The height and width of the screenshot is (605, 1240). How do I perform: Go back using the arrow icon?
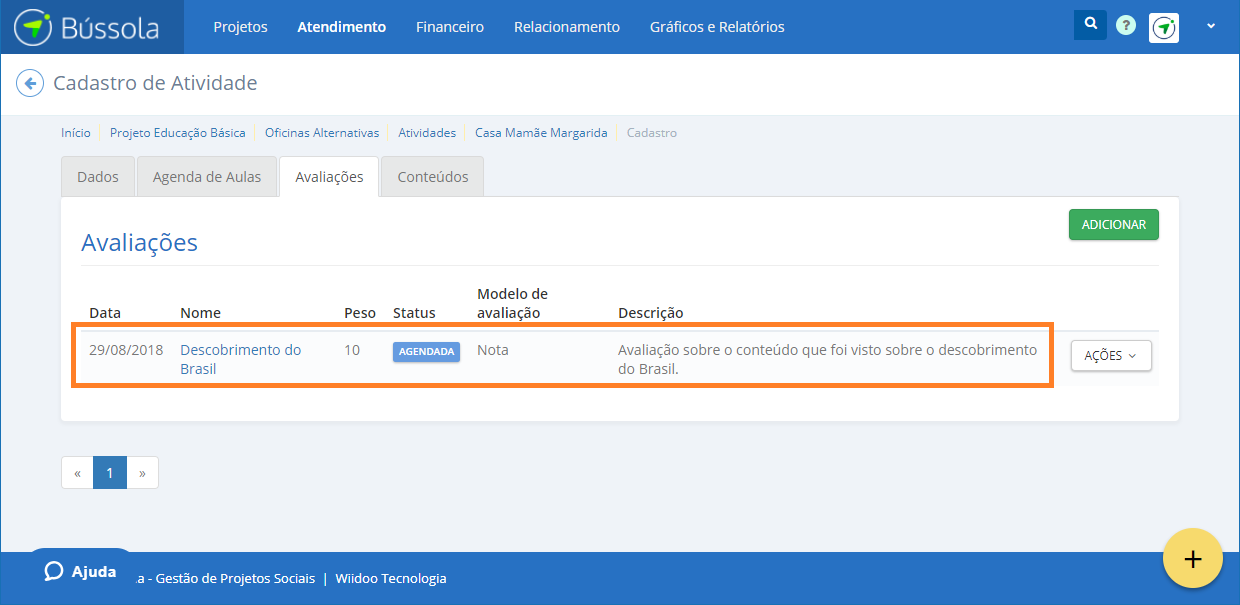pyautogui.click(x=30, y=83)
